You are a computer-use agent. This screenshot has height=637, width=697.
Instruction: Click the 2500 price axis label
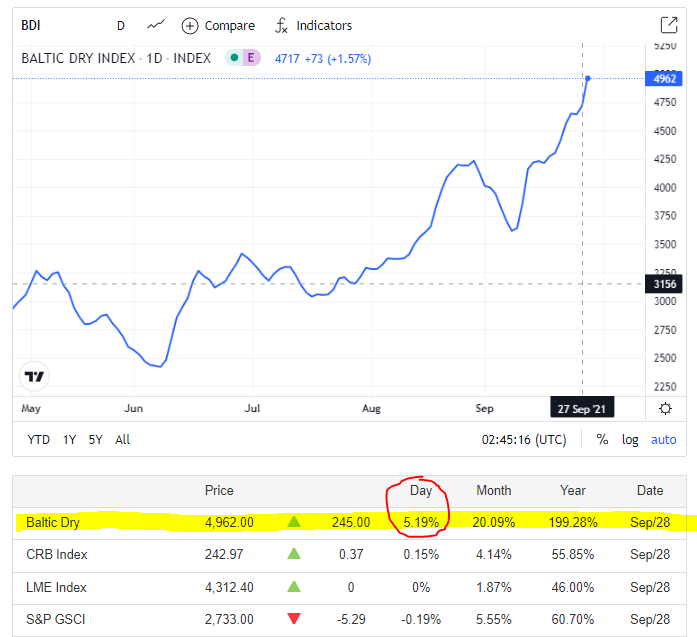point(665,358)
